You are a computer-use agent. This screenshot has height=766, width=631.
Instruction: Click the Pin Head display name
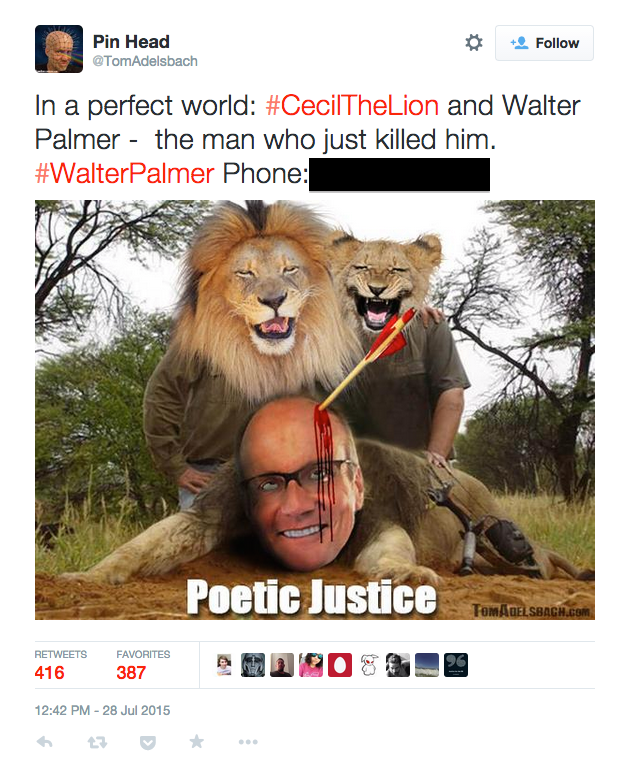(x=131, y=42)
